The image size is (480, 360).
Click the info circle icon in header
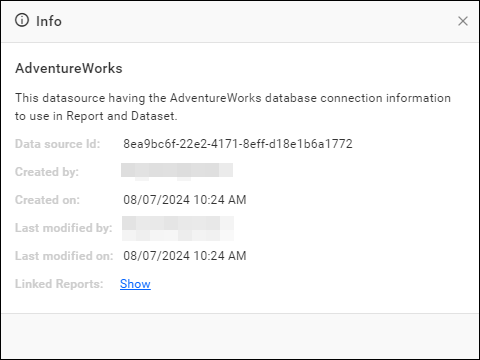22,20
